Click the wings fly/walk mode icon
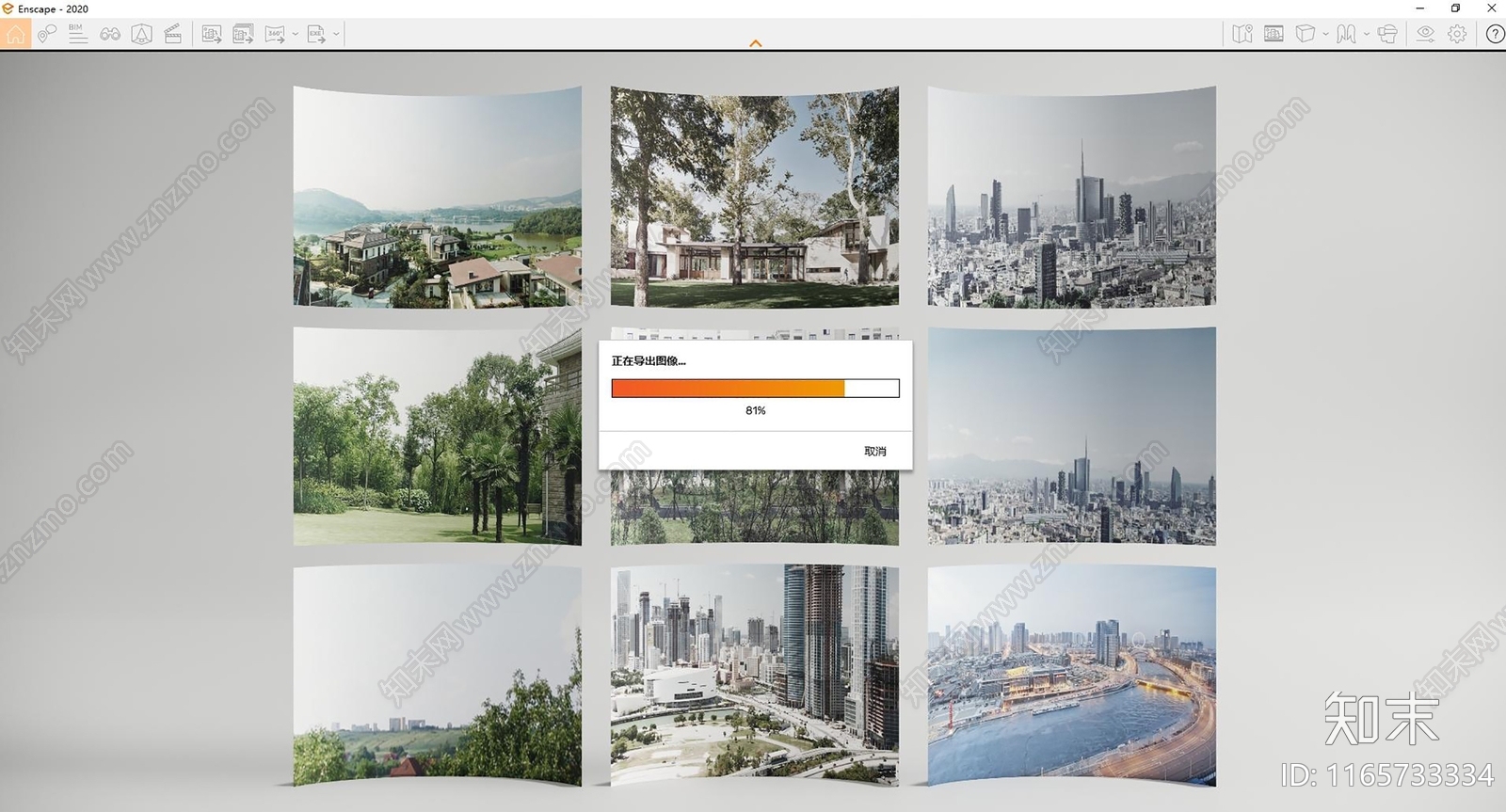The image size is (1506, 812). [x=1347, y=34]
